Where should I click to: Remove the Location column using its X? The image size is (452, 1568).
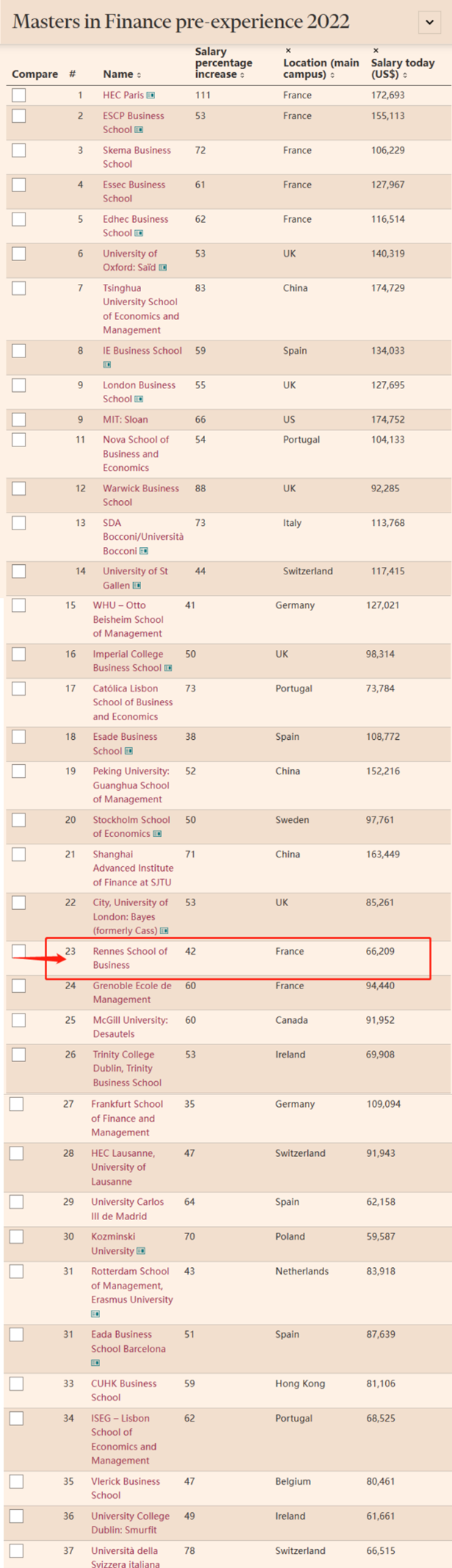pyautogui.click(x=288, y=51)
